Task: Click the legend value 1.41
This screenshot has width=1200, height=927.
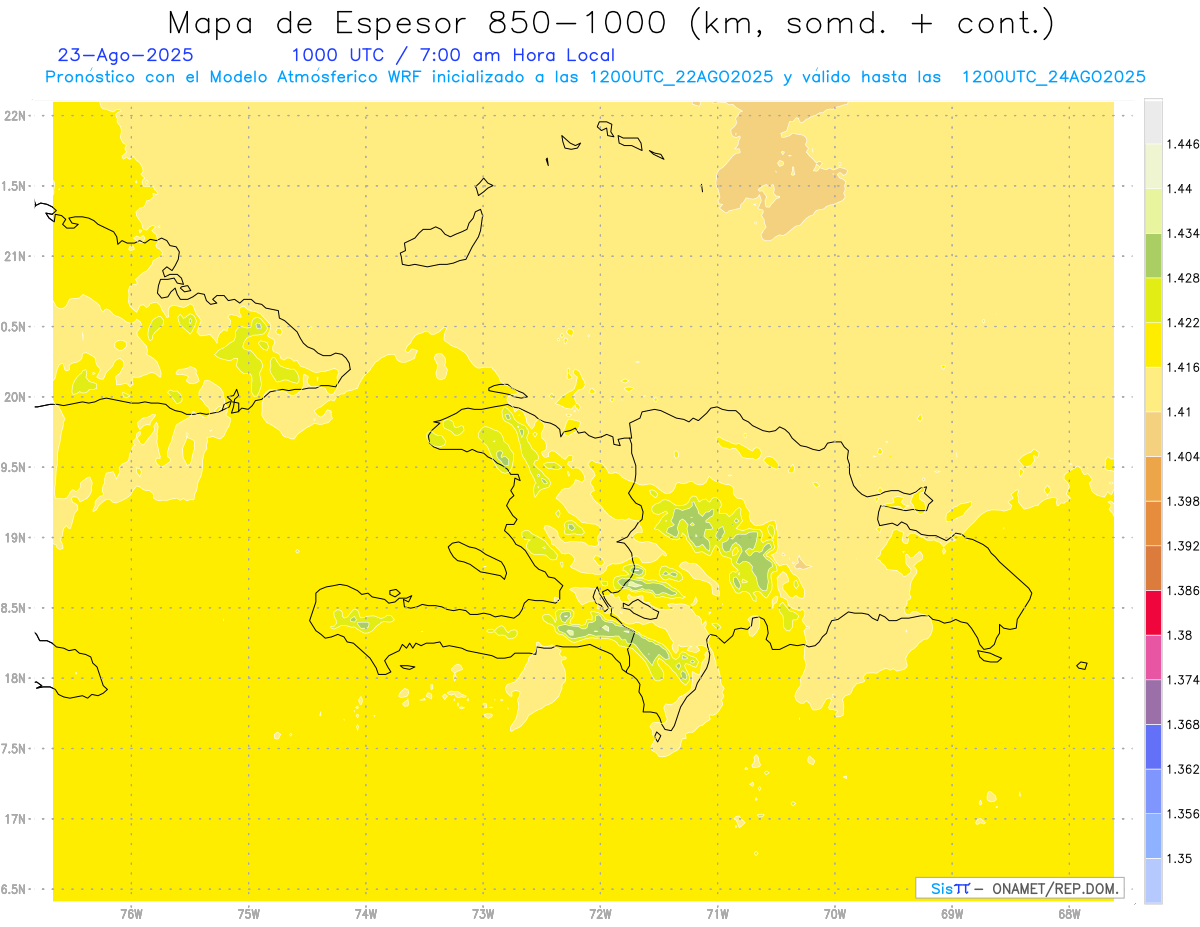Action: (x=1179, y=412)
